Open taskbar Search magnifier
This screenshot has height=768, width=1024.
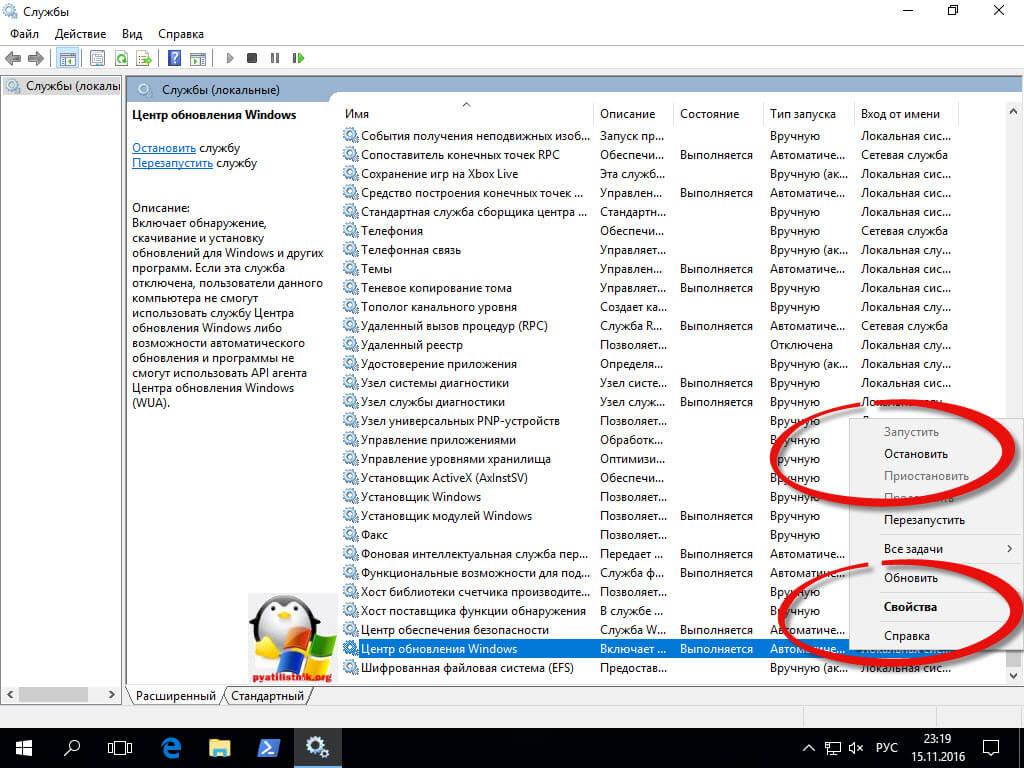coord(72,748)
